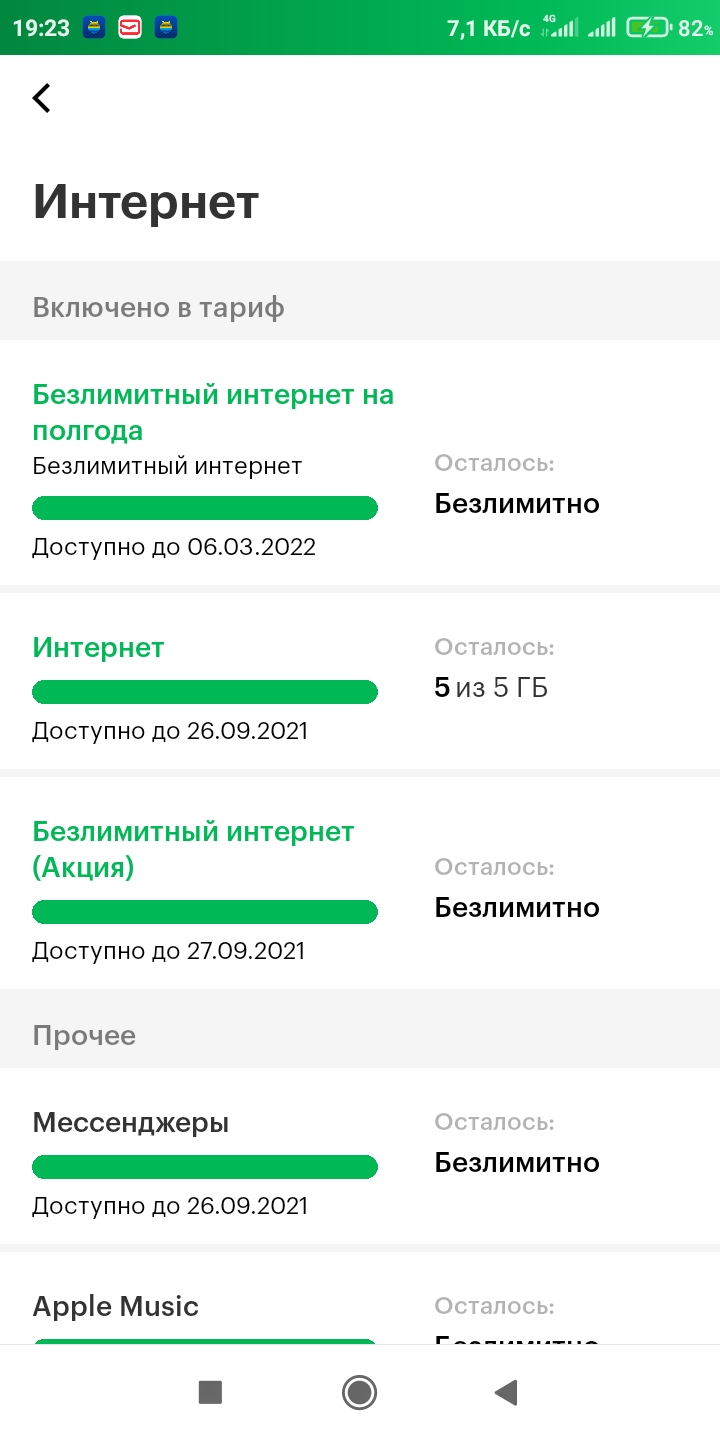Open the green 'Интернет' package title
Screen dimensions: 720x1440
98,648
